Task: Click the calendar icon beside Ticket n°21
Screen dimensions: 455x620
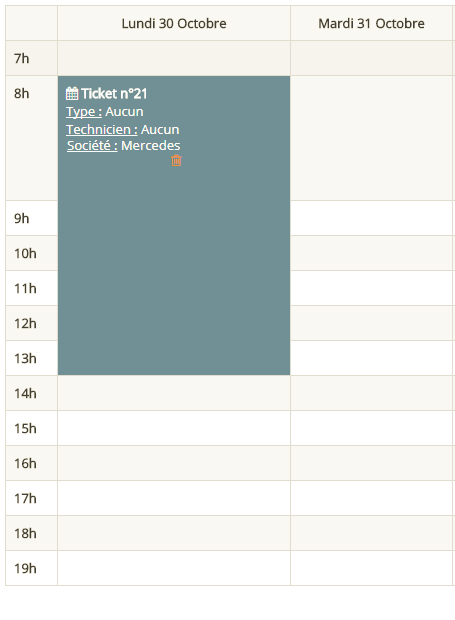Action: (x=72, y=94)
